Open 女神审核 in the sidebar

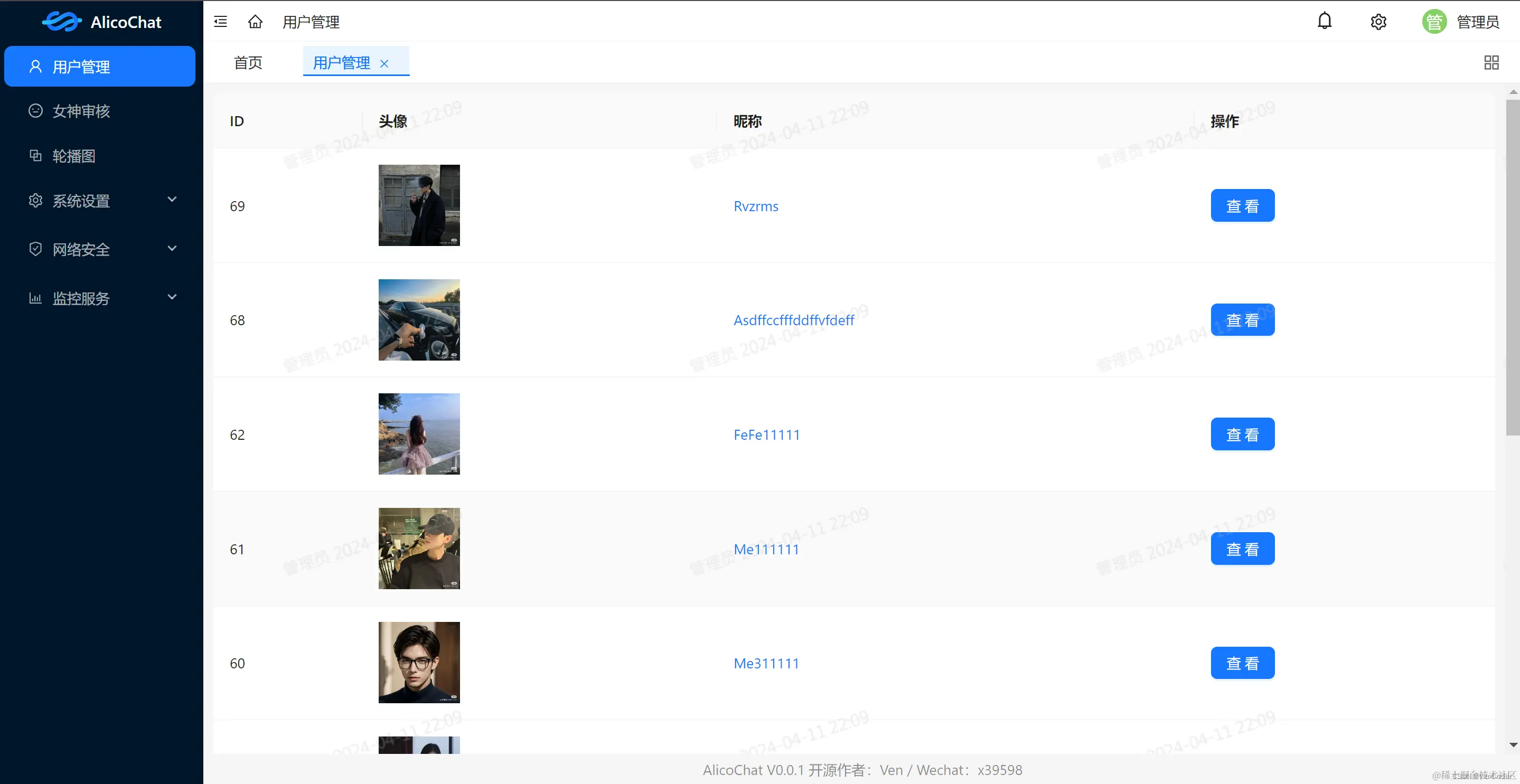coord(81,111)
